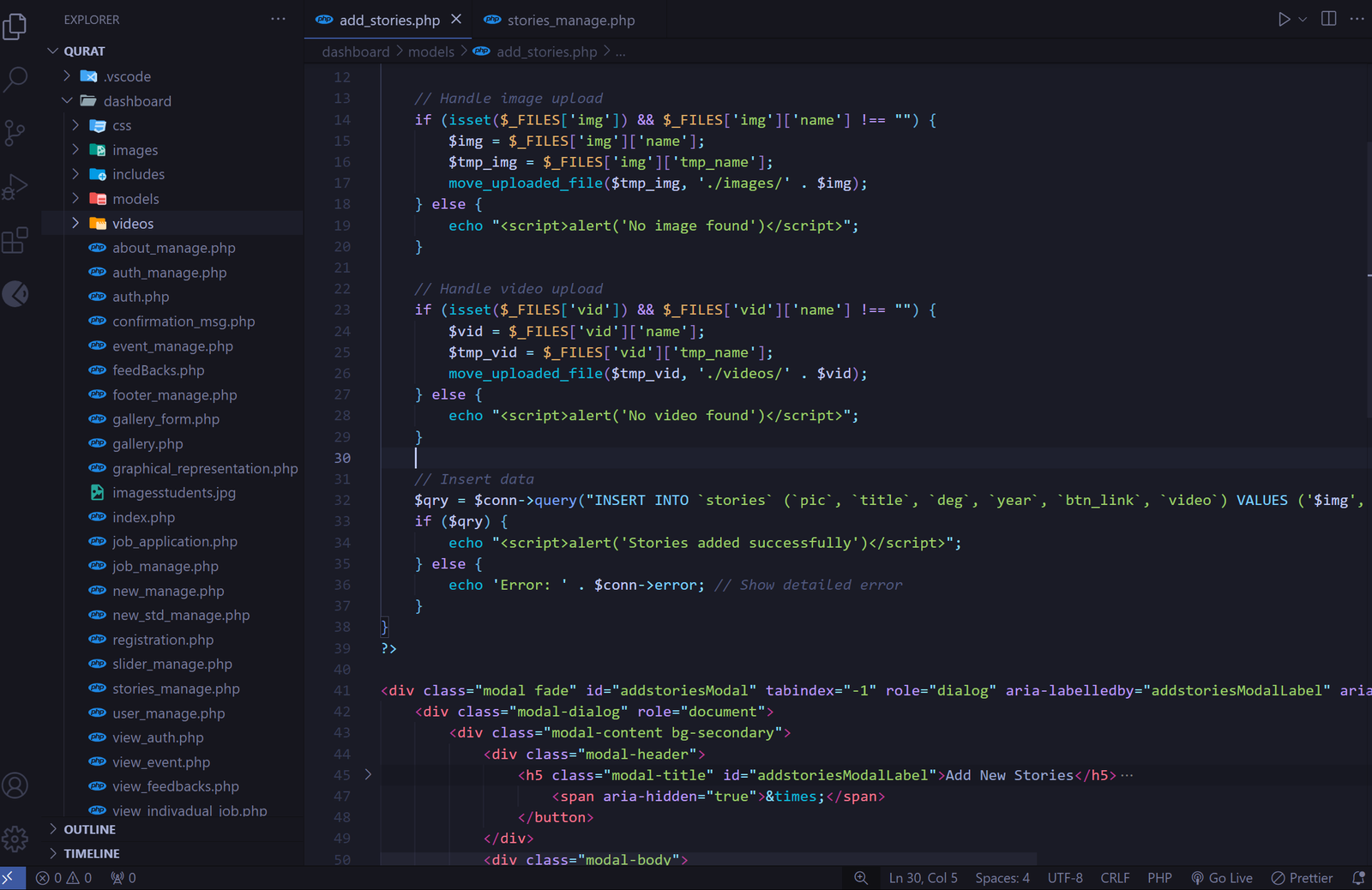Toggle Prettier formatter status item

pos(1302,878)
